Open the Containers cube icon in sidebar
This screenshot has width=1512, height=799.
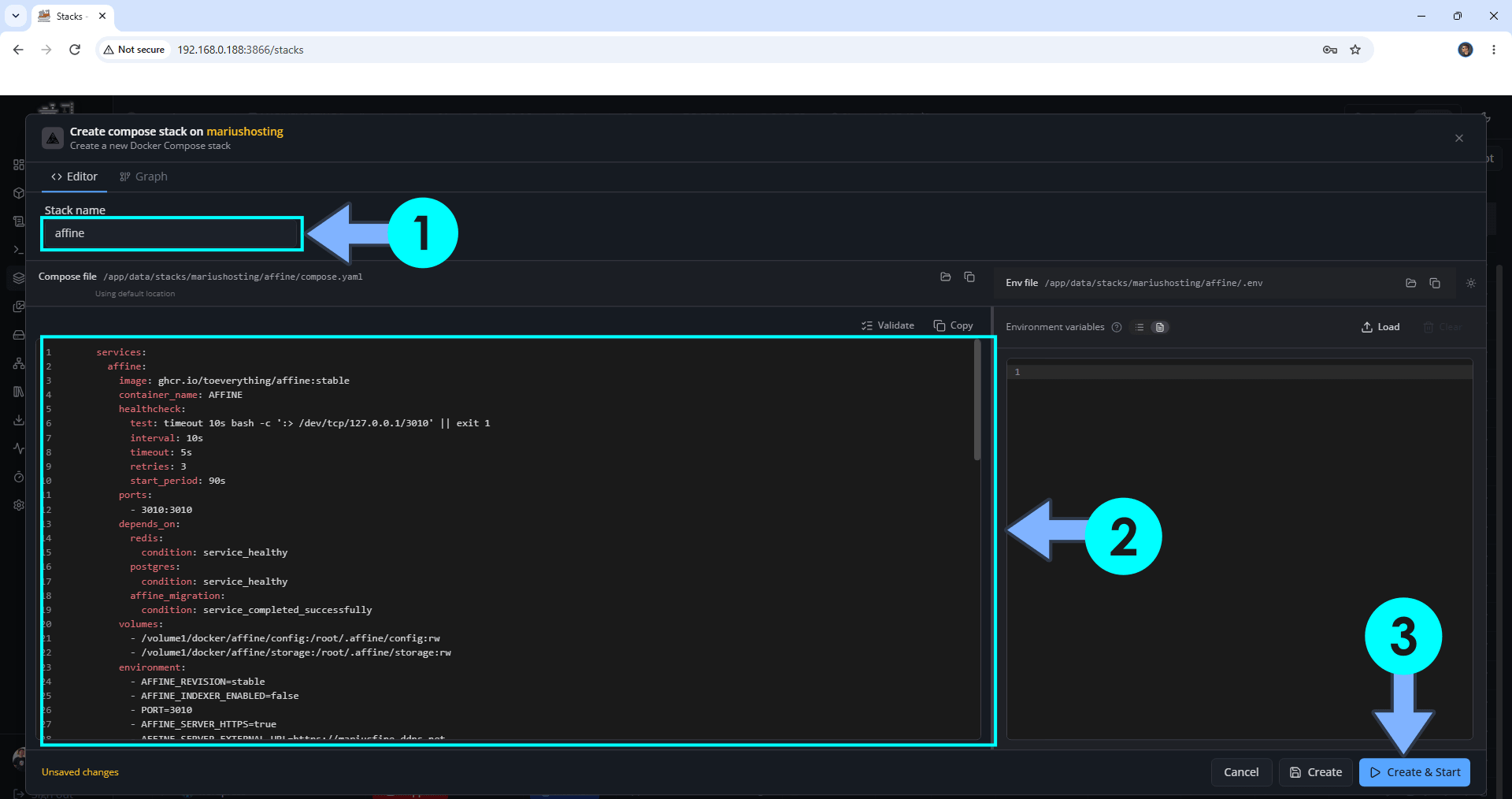[19, 193]
